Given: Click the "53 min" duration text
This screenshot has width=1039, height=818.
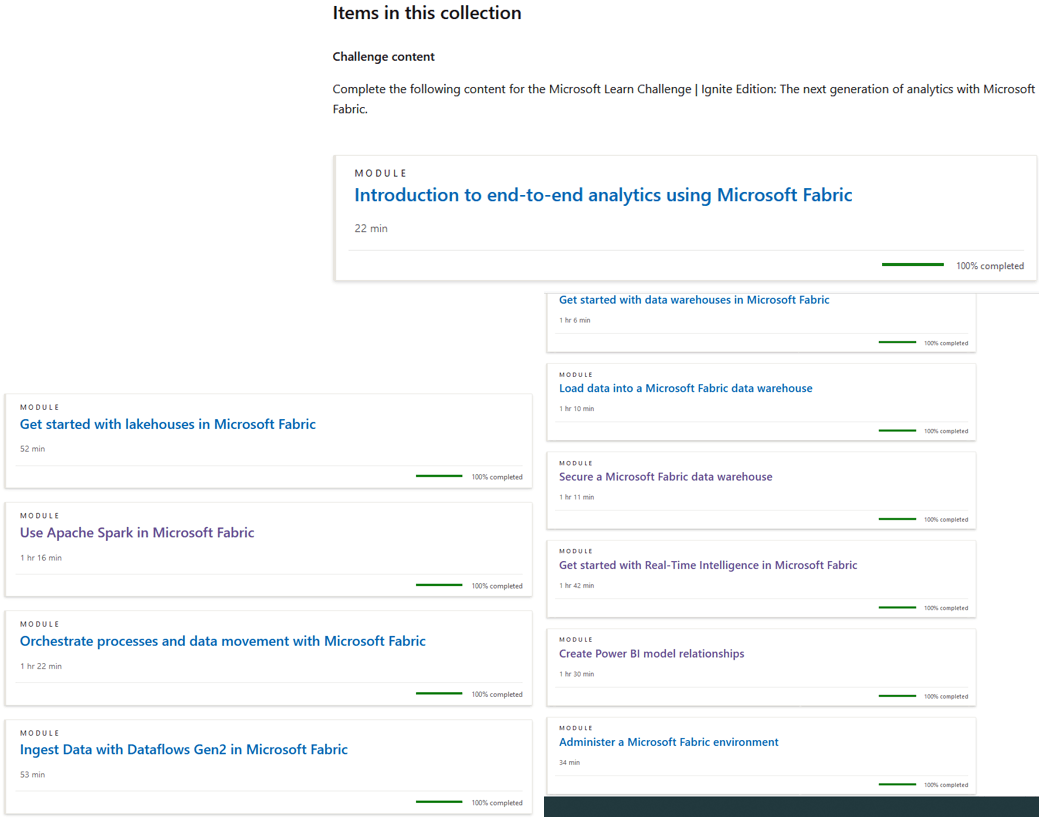Looking at the screenshot, I should click(32, 774).
